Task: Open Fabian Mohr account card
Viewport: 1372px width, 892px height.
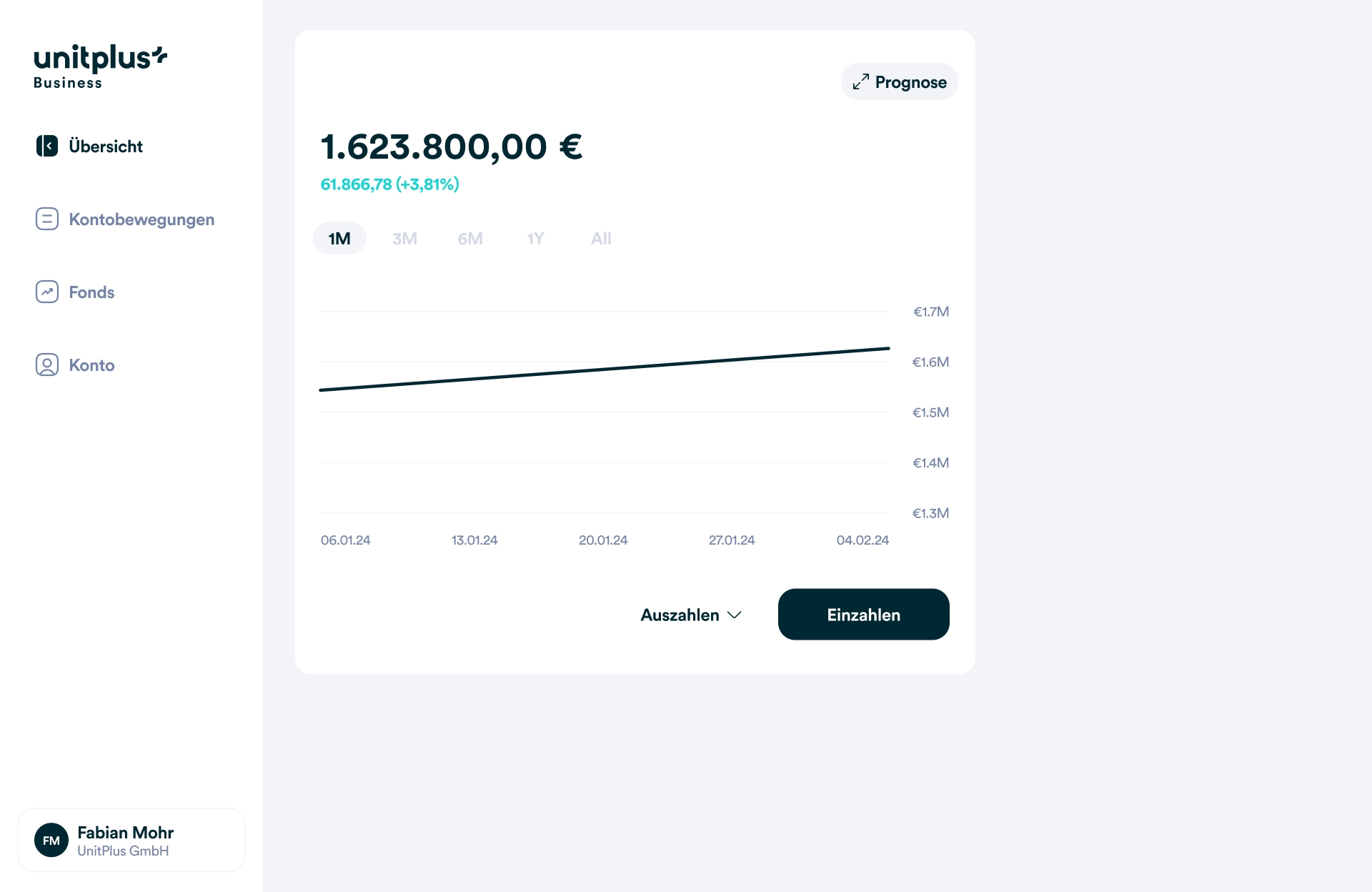Action: (131, 841)
